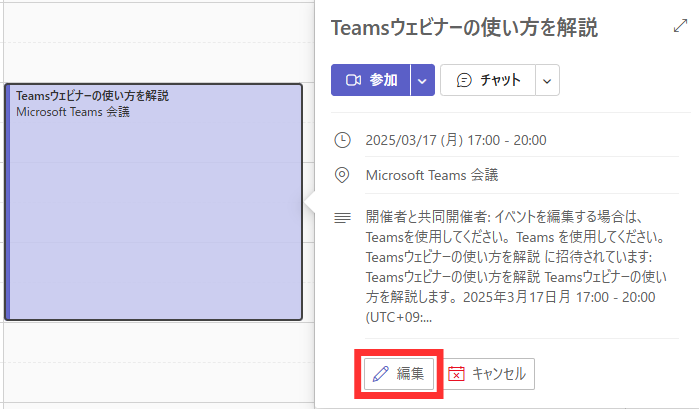Click the pencil icon in 編集 button
This screenshot has width=699, height=409.
pos(381,374)
